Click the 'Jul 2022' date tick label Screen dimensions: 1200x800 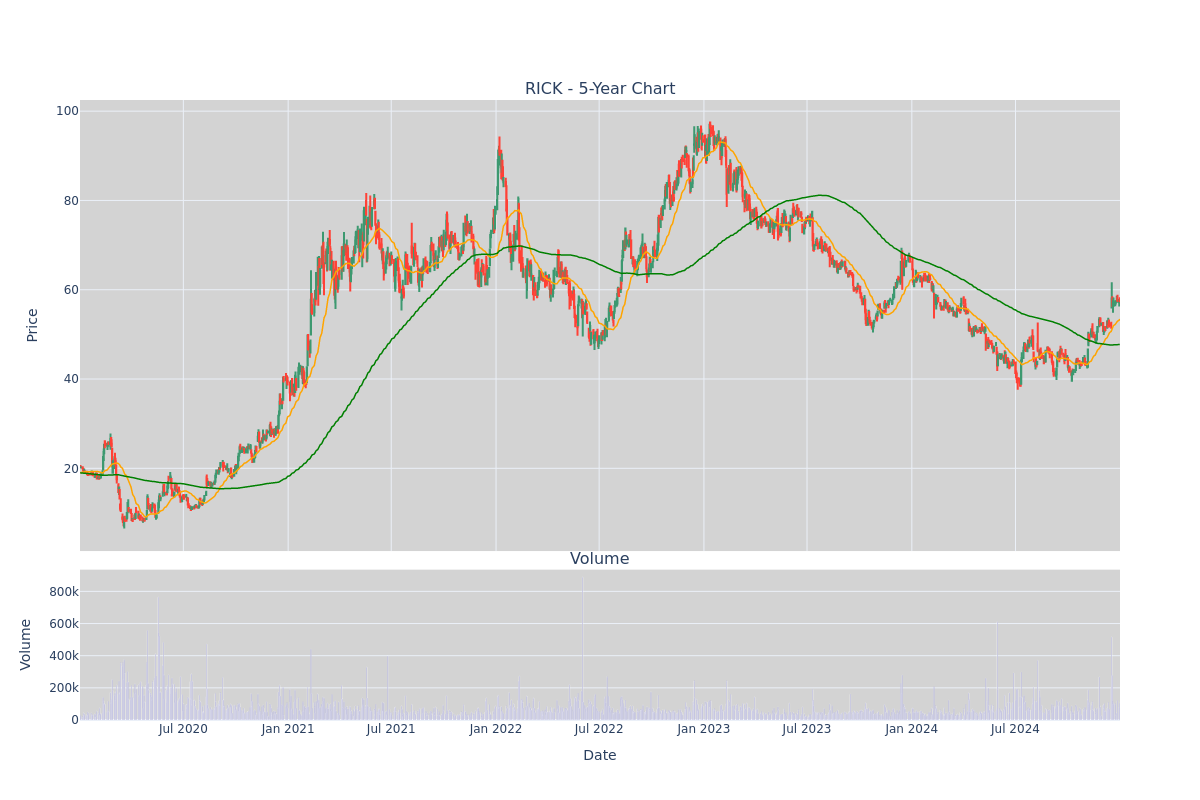point(599,729)
